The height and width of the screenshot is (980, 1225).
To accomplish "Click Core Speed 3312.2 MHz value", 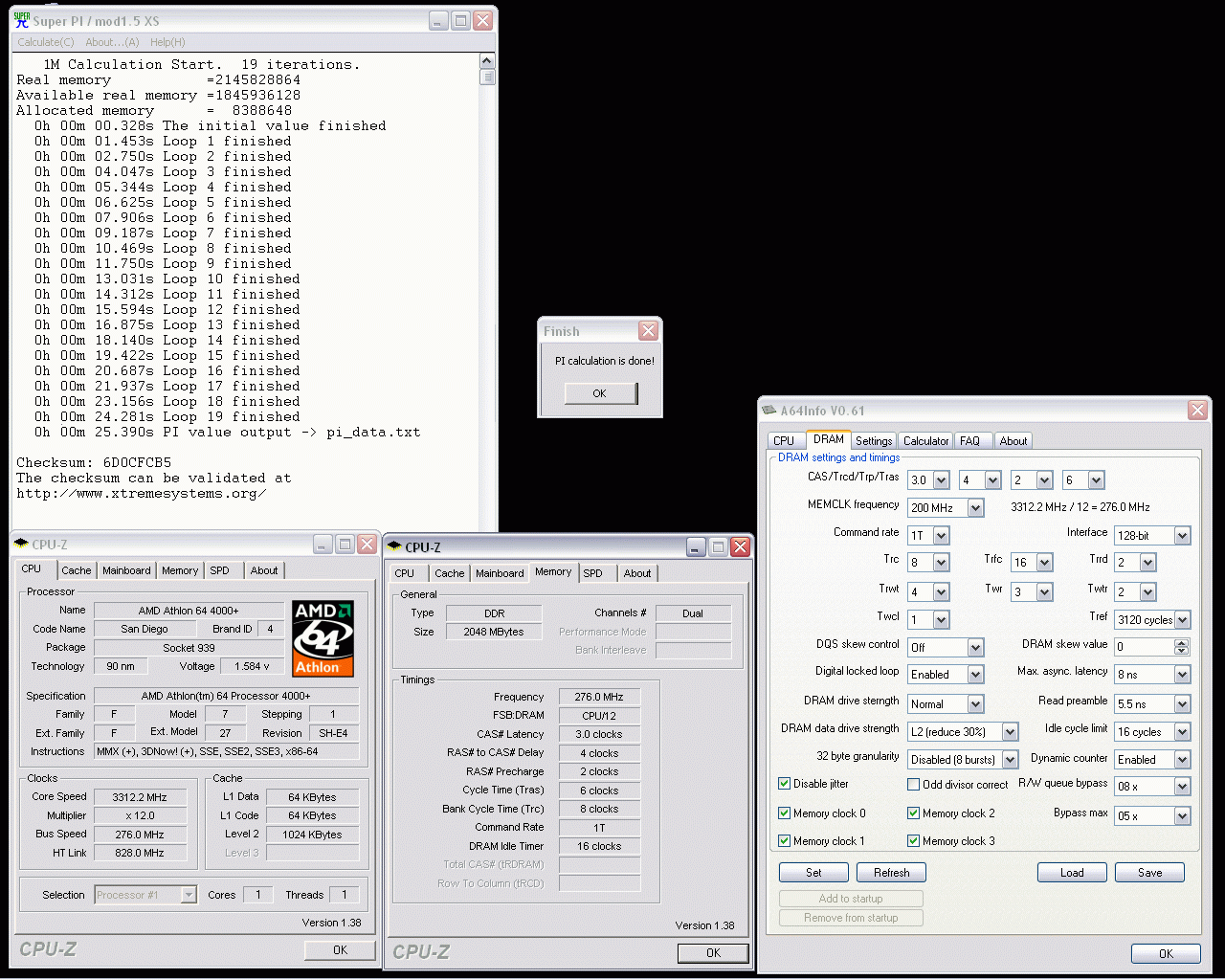I will (140, 797).
